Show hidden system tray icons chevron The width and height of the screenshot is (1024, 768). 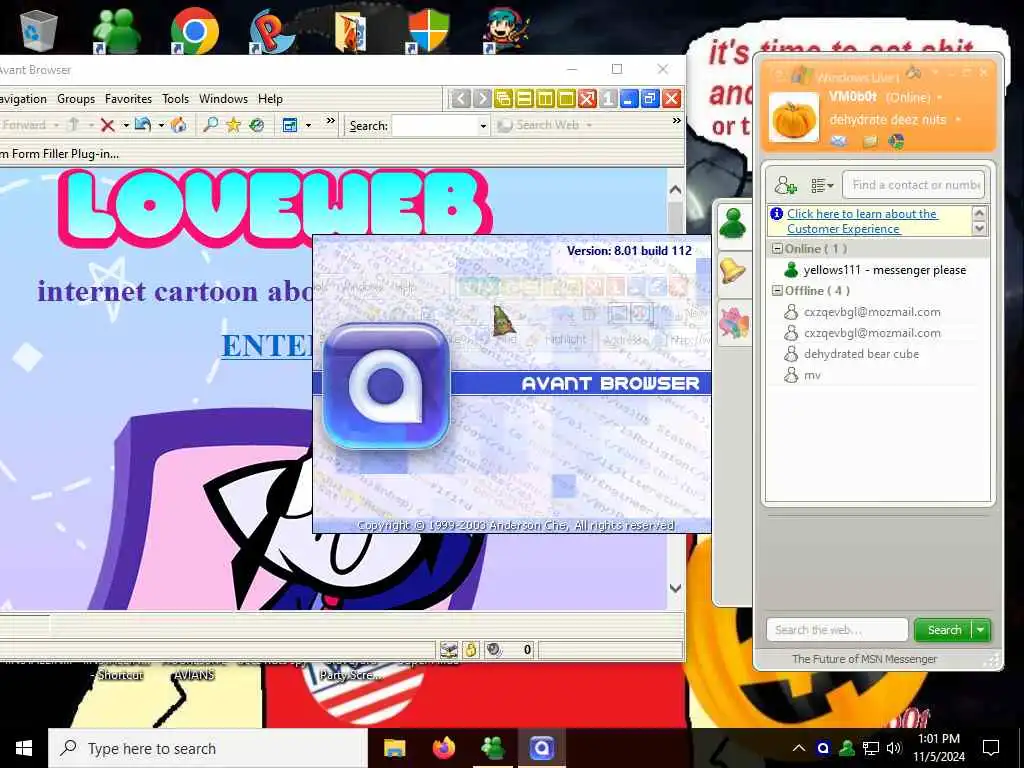(x=798, y=748)
